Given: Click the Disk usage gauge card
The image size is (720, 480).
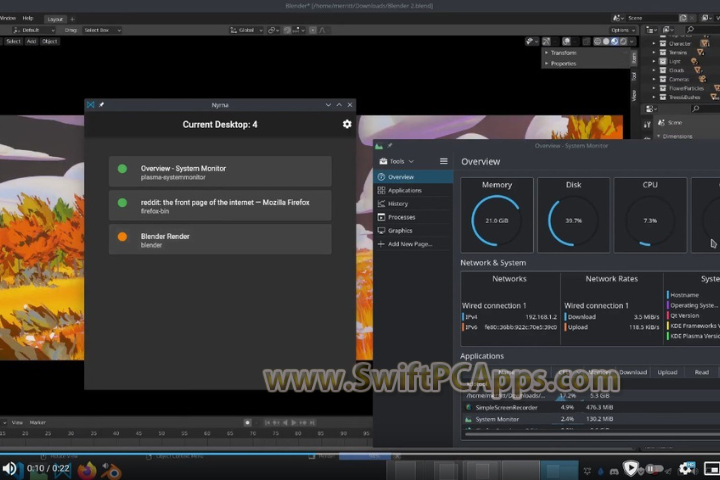Looking at the screenshot, I should [x=574, y=215].
